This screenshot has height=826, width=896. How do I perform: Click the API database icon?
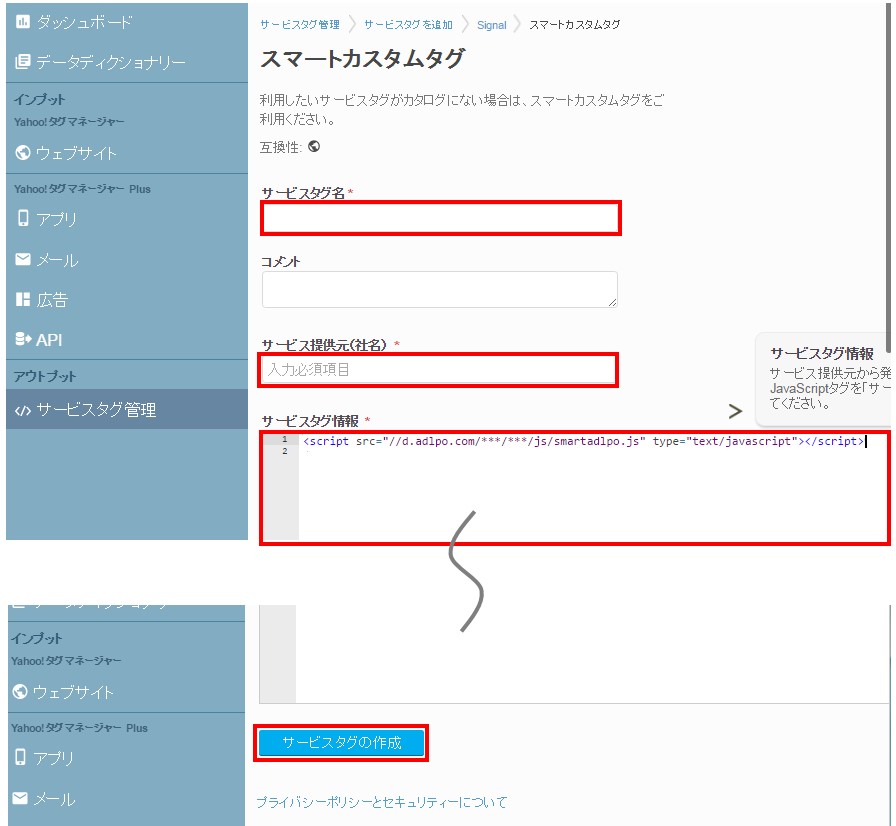(x=23, y=339)
